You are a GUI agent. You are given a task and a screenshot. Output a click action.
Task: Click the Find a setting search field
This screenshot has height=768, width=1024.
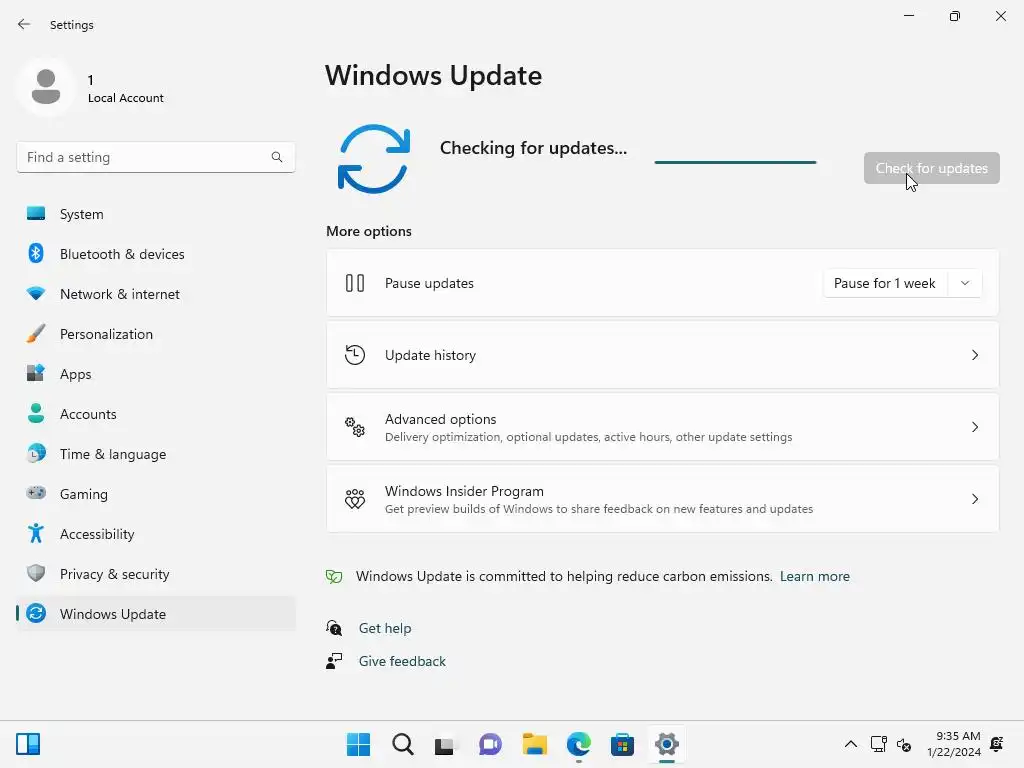coord(156,157)
